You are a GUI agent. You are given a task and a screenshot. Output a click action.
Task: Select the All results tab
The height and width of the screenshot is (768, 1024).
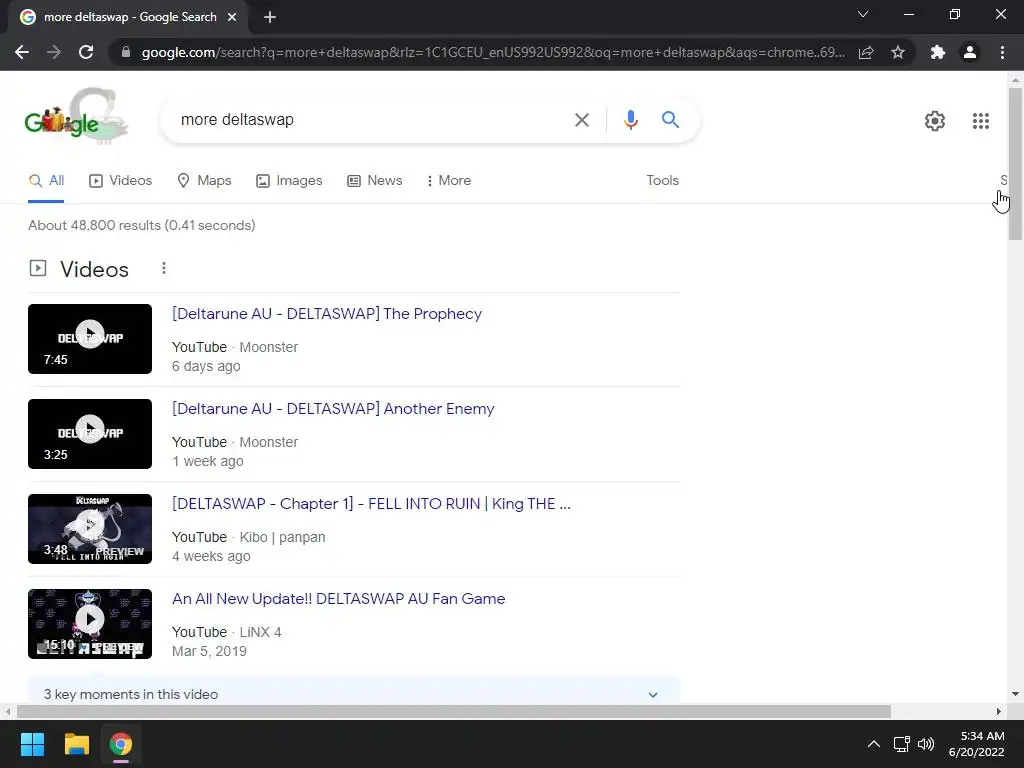46,181
